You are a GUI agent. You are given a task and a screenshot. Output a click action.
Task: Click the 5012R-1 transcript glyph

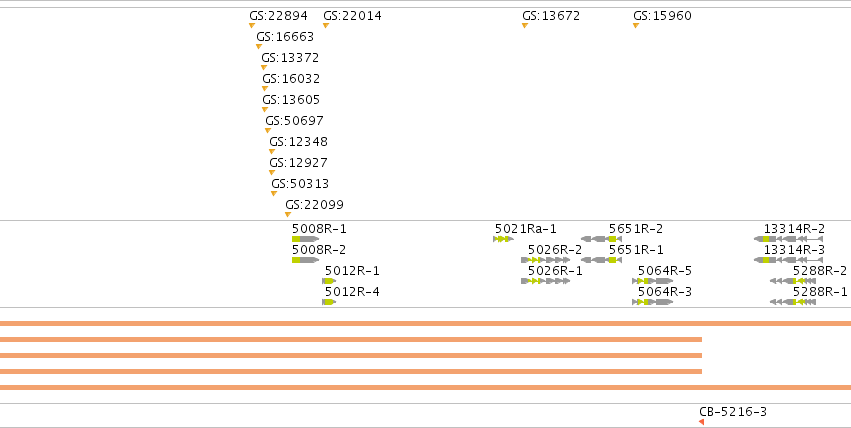pyautogui.click(x=329, y=281)
